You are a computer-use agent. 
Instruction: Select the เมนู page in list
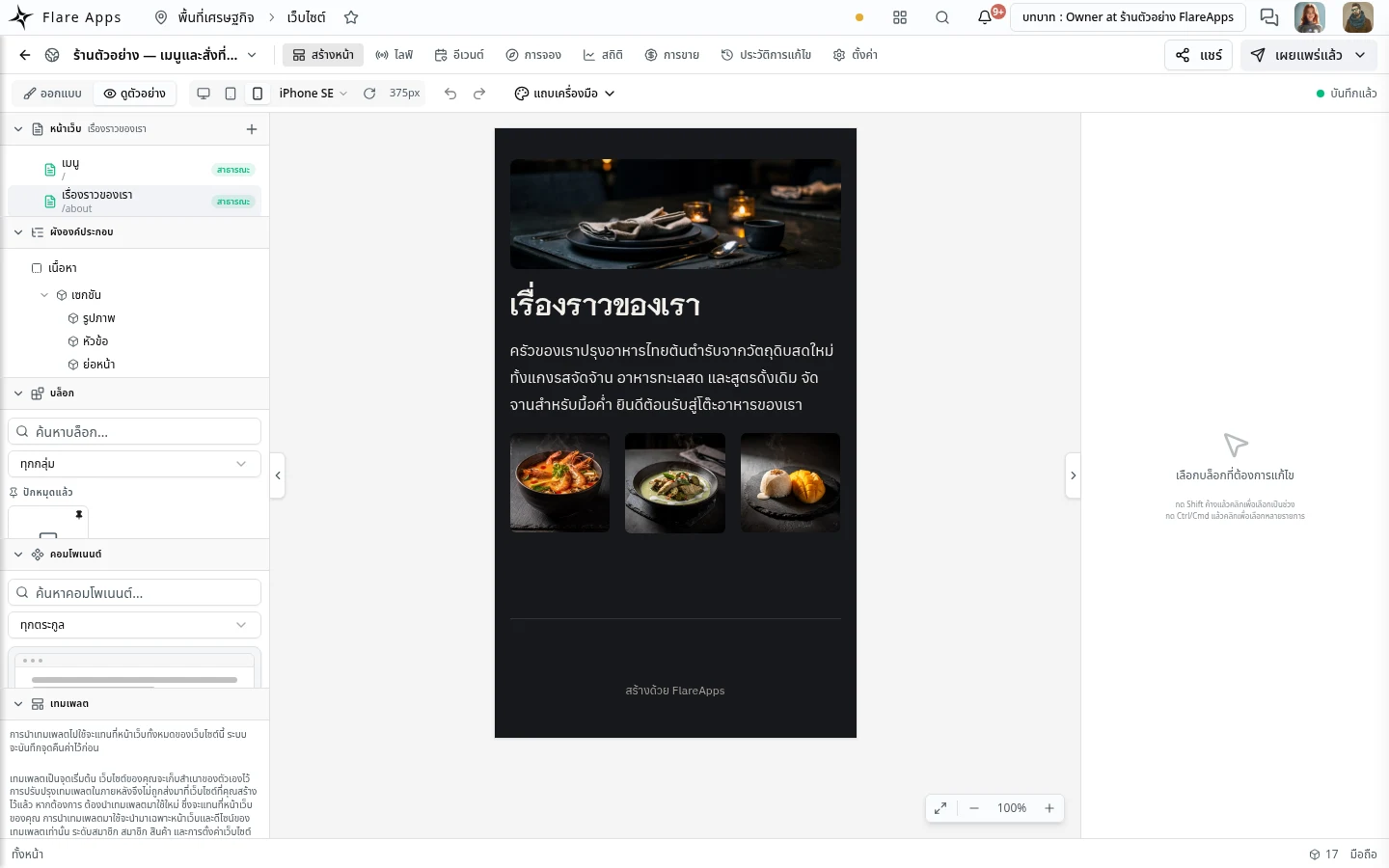tap(134, 170)
